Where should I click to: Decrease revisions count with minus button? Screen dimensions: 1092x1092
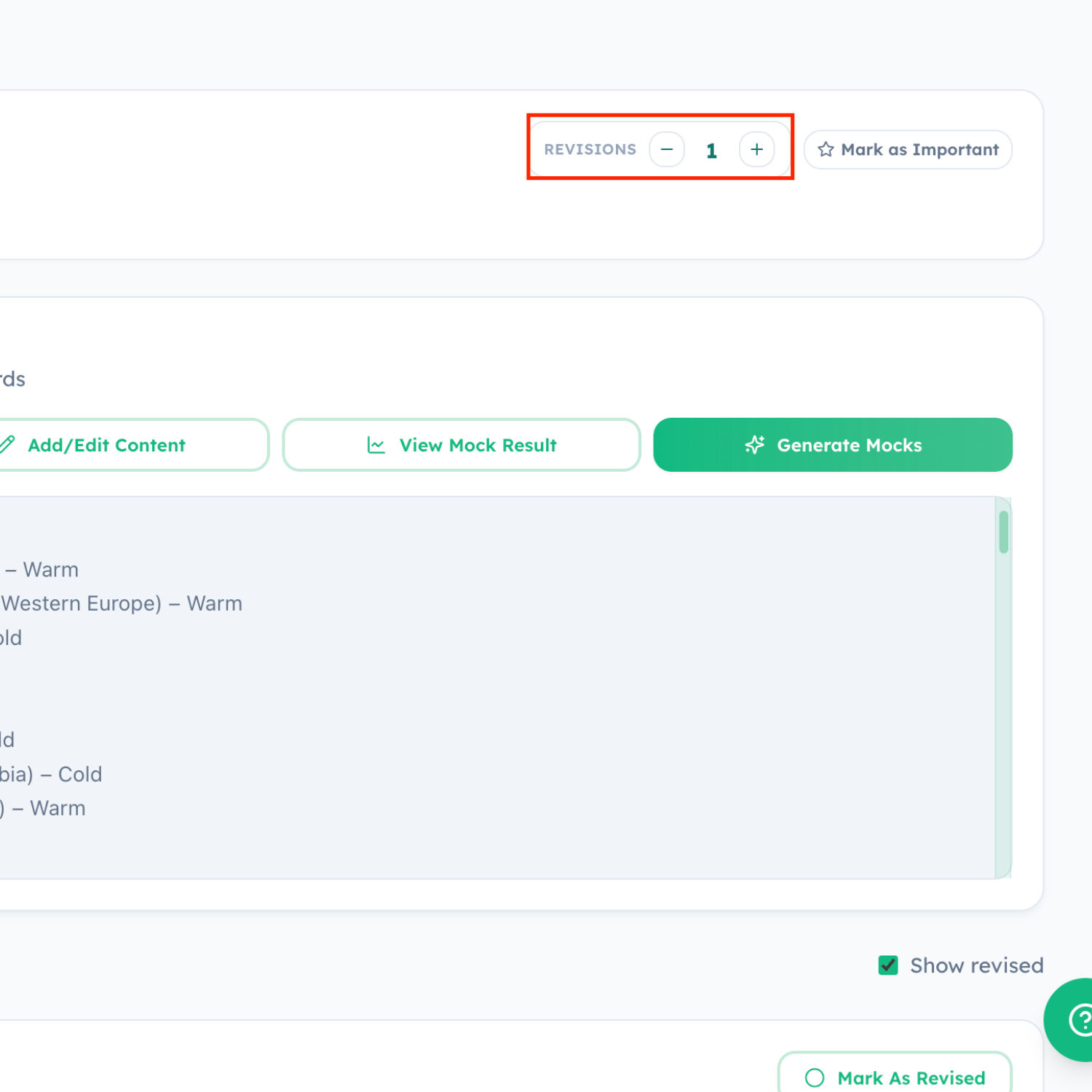[666, 149]
